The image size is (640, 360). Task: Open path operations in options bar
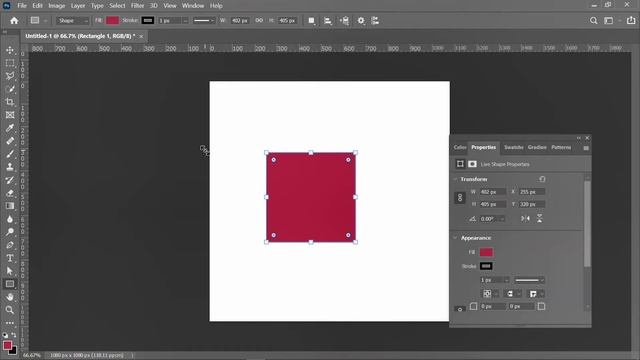coord(311,20)
